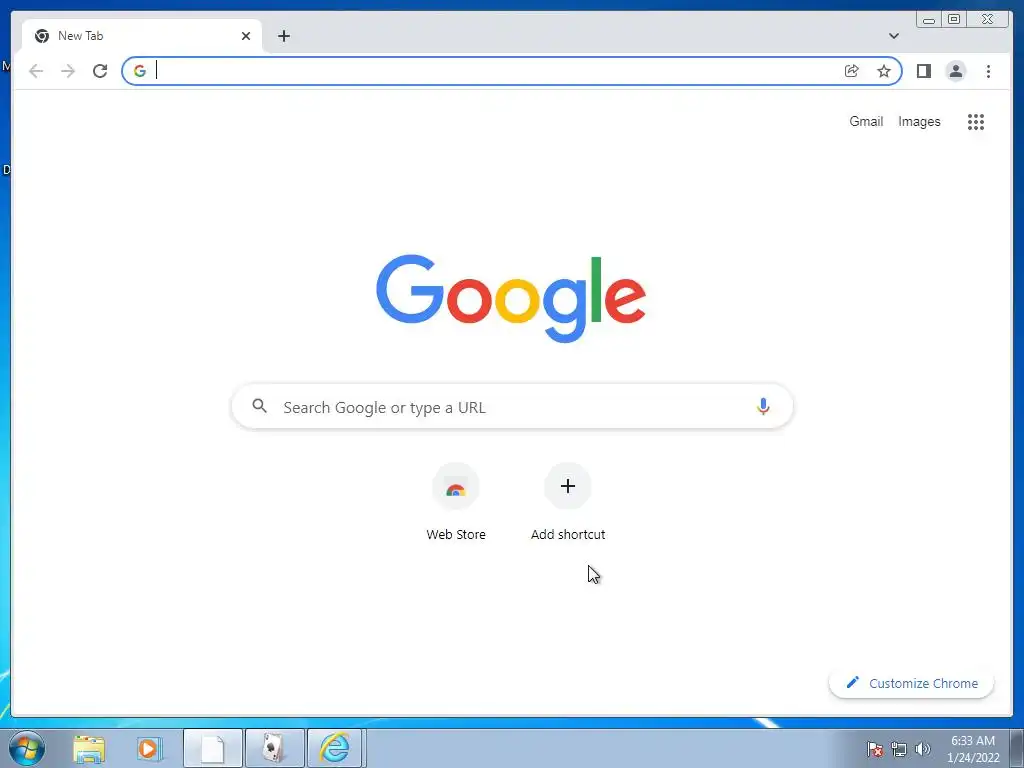Click the Google logo
Screen dimensions: 1024x768
[x=511, y=298]
